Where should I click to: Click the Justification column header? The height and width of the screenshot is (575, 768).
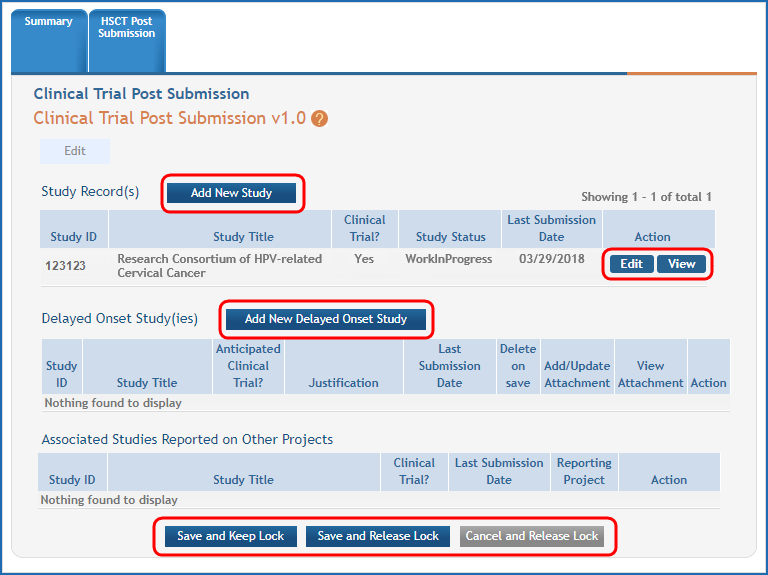tap(343, 382)
